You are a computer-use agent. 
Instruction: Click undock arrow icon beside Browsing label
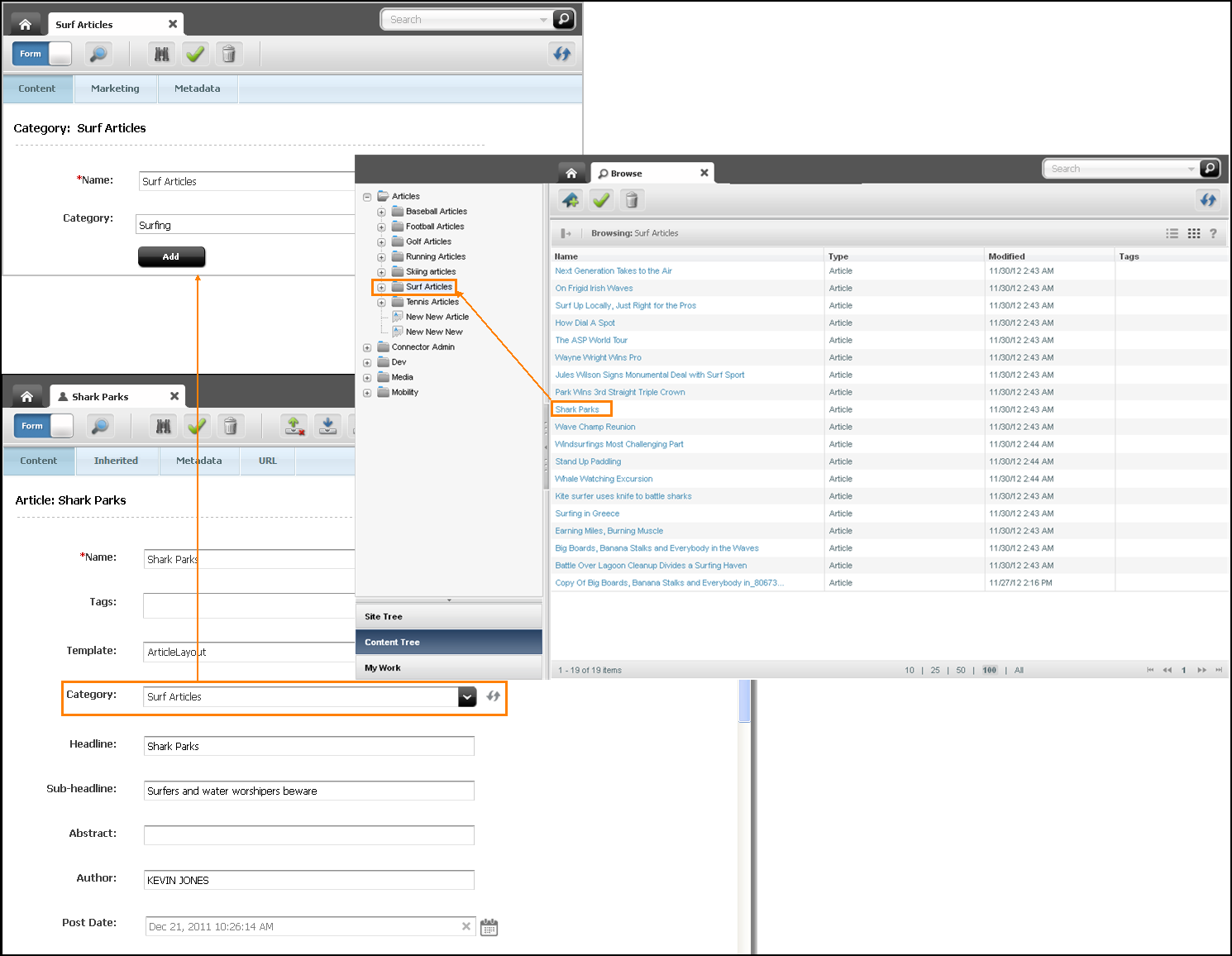pyautogui.click(x=566, y=233)
